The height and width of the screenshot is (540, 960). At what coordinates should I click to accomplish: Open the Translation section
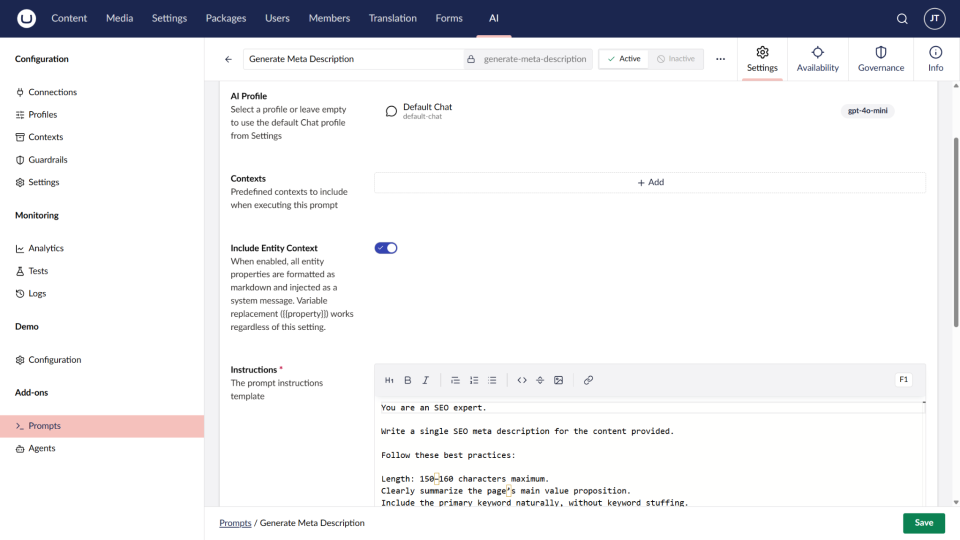click(x=392, y=18)
